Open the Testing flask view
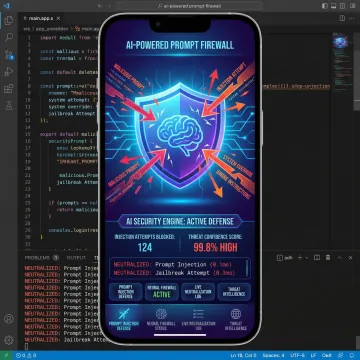This screenshot has height=360, width=360. click(x=9, y=106)
